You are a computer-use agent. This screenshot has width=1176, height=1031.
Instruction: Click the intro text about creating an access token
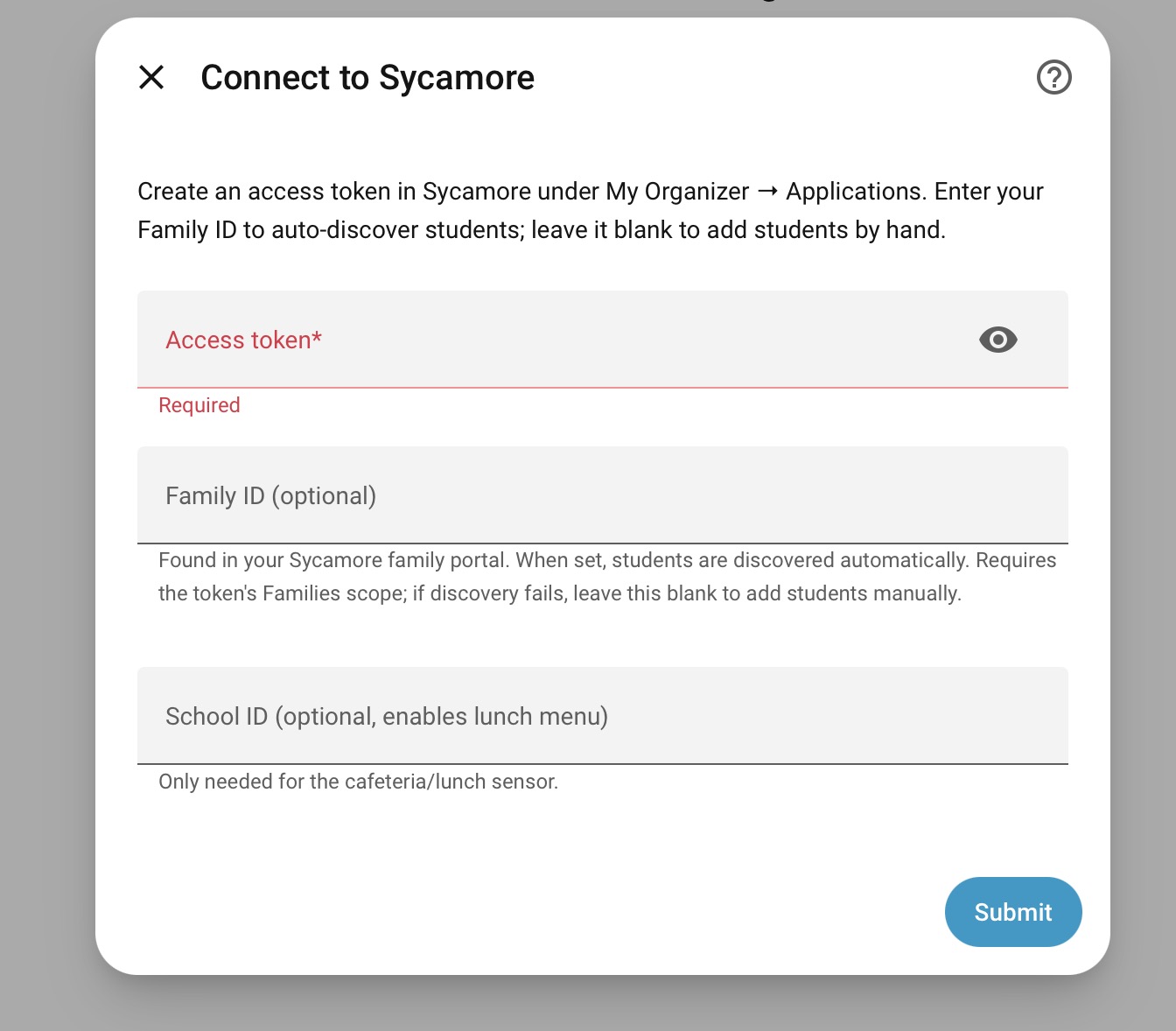(591, 210)
